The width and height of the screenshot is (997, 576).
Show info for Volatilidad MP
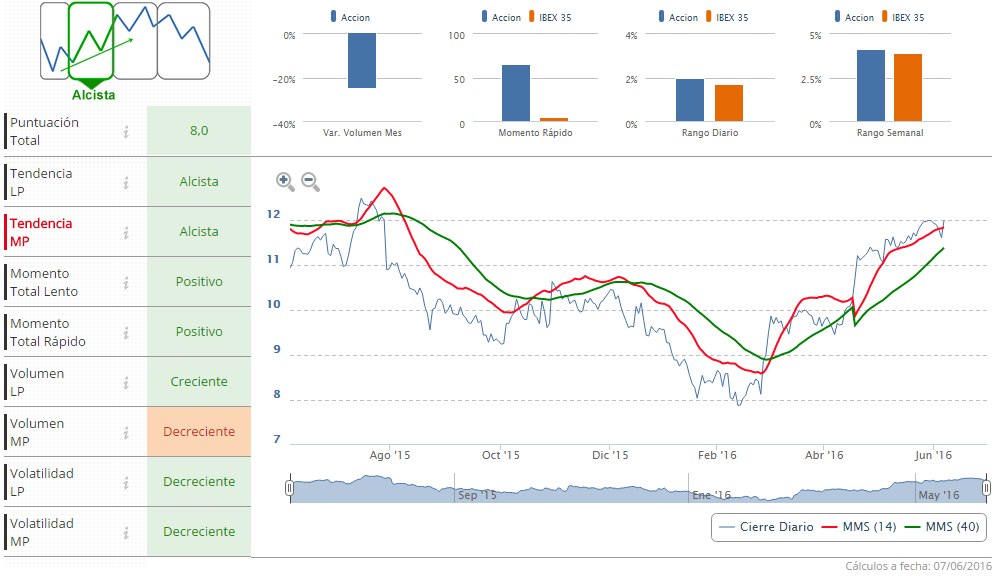127,532
